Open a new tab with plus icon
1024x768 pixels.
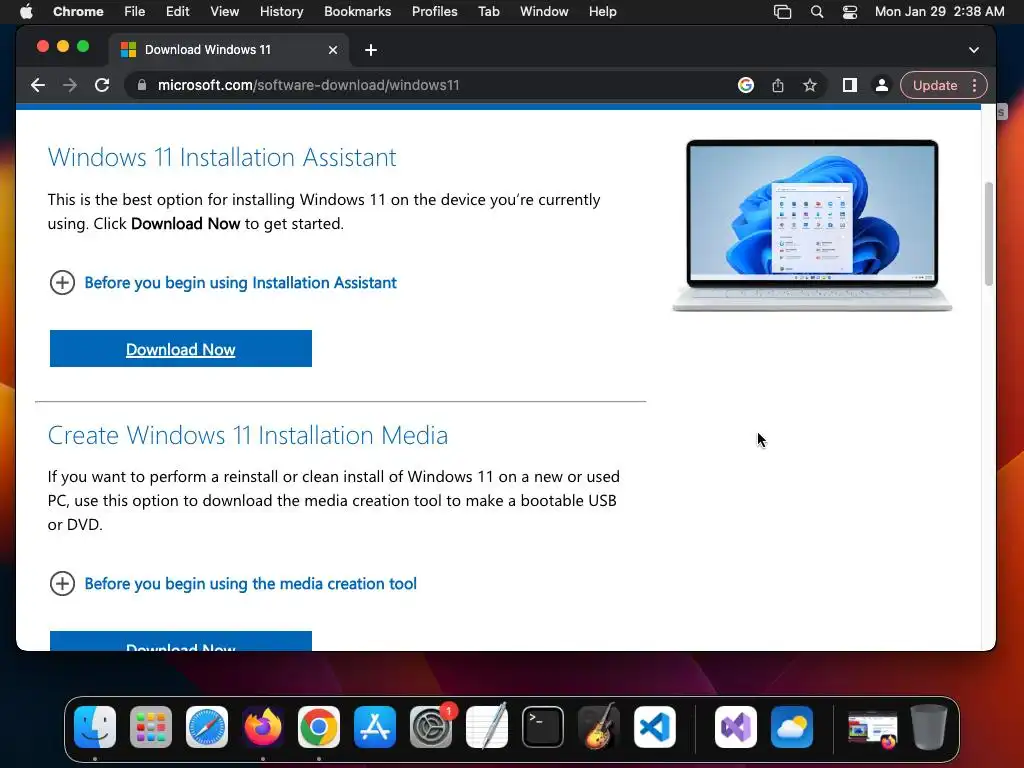[371, 50]
